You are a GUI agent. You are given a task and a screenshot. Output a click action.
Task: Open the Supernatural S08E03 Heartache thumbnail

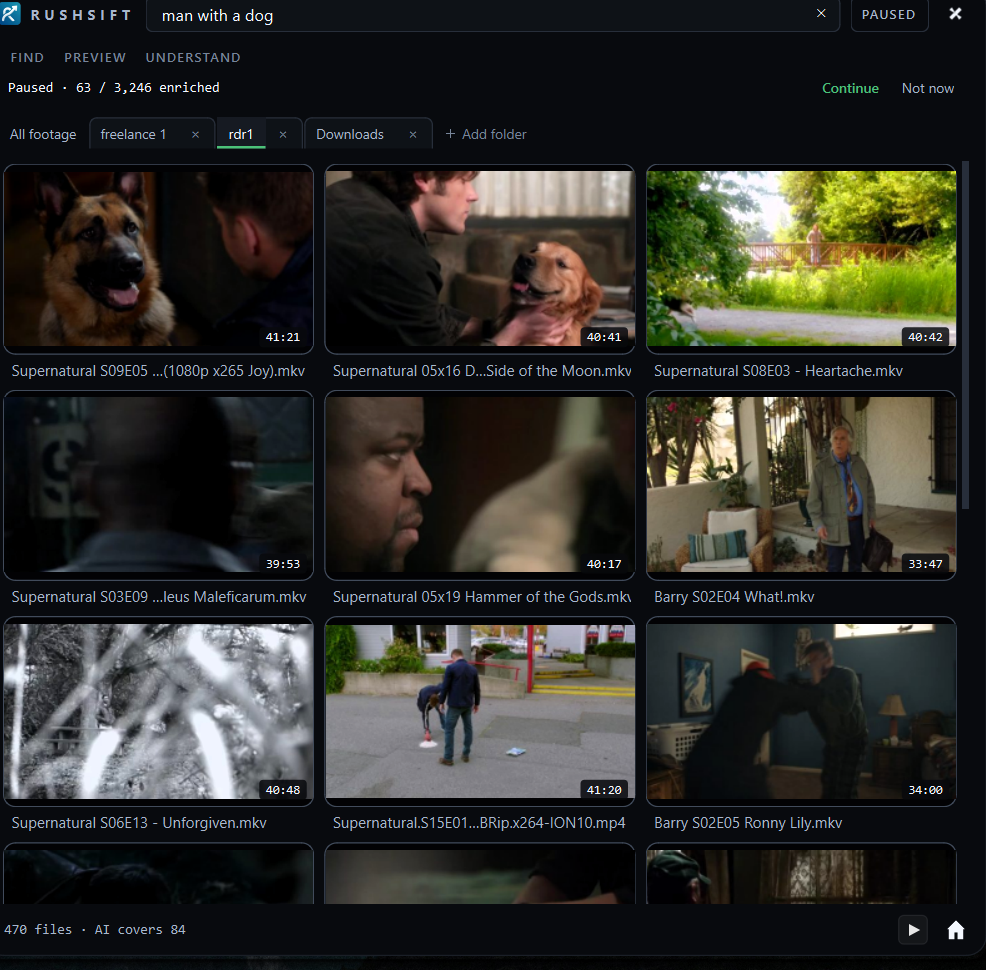[801, 258]
